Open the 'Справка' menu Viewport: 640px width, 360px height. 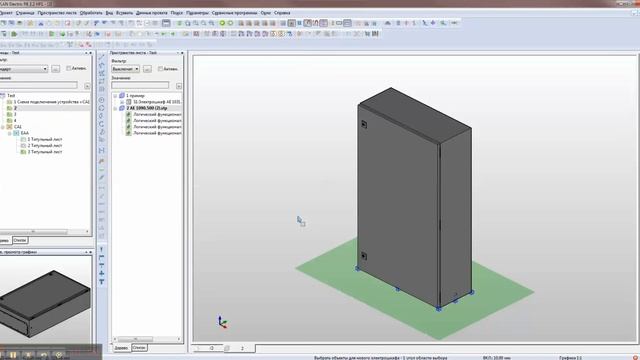point(282,13)
